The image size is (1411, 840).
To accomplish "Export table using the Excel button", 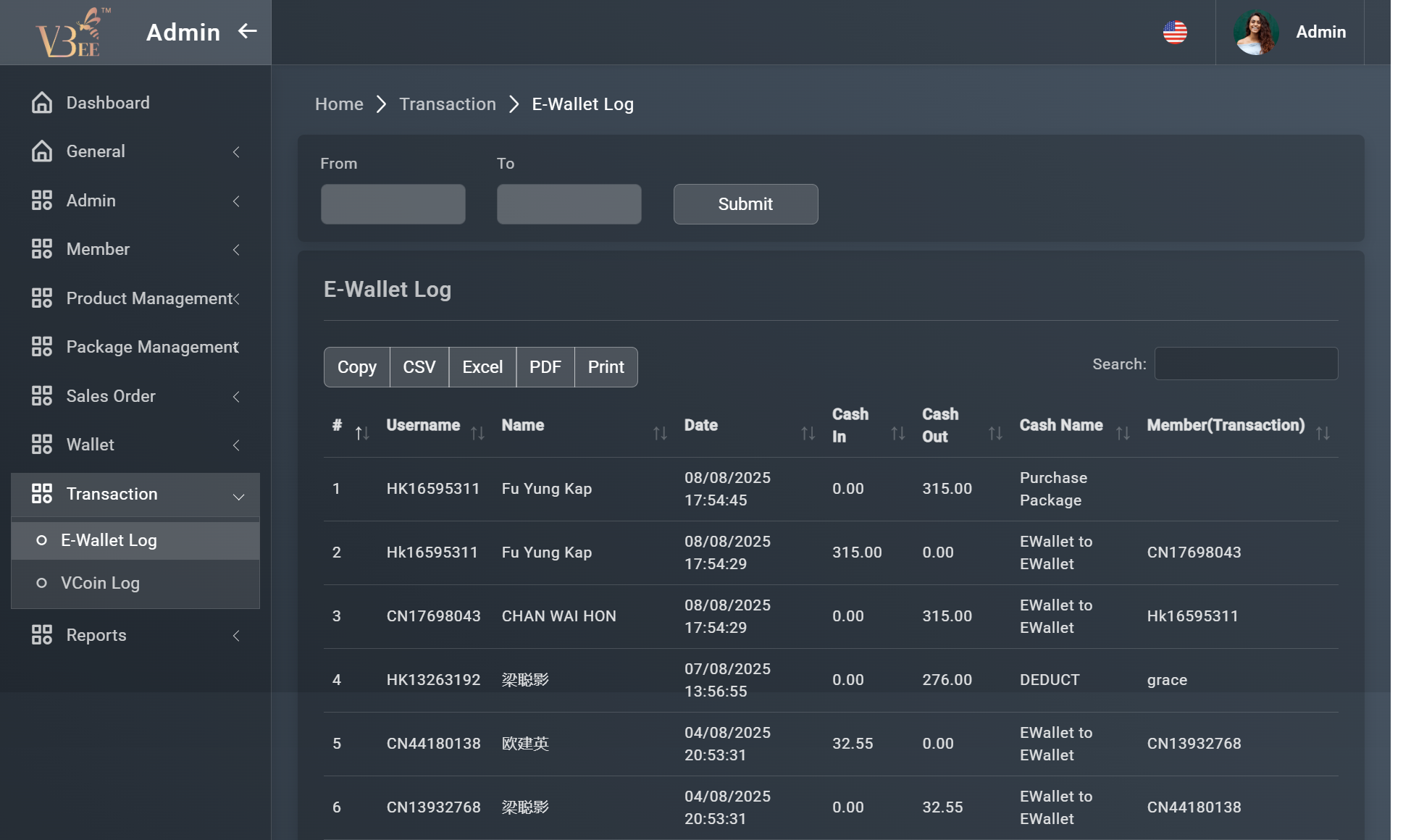I will [482, 367].
